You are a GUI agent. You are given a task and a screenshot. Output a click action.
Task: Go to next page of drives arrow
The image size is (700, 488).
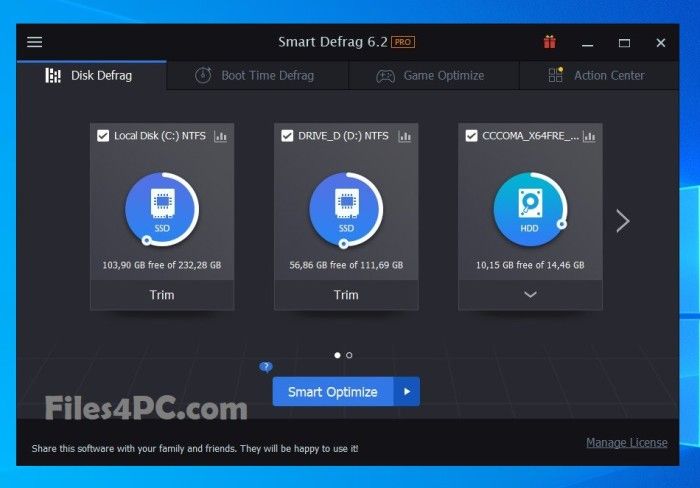(x=623, y=221)
